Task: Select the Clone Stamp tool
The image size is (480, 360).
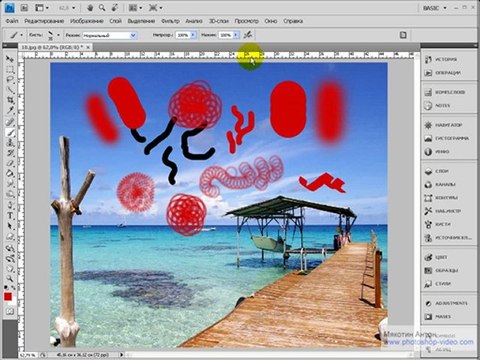Action: 10,143
